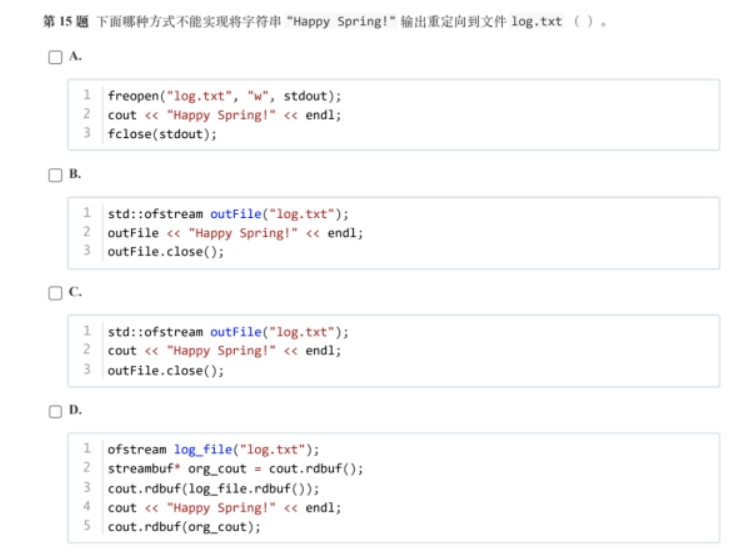
Task: Click cout << line in option C block
Action: (224, 351)
